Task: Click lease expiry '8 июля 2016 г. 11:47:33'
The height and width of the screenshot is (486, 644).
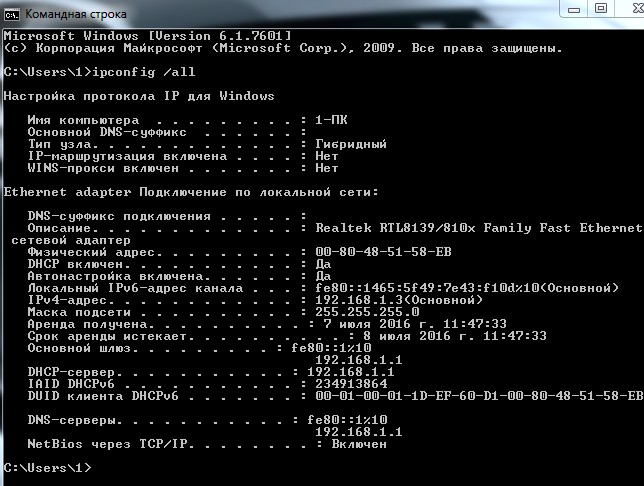Action: [x=455, y=336]
